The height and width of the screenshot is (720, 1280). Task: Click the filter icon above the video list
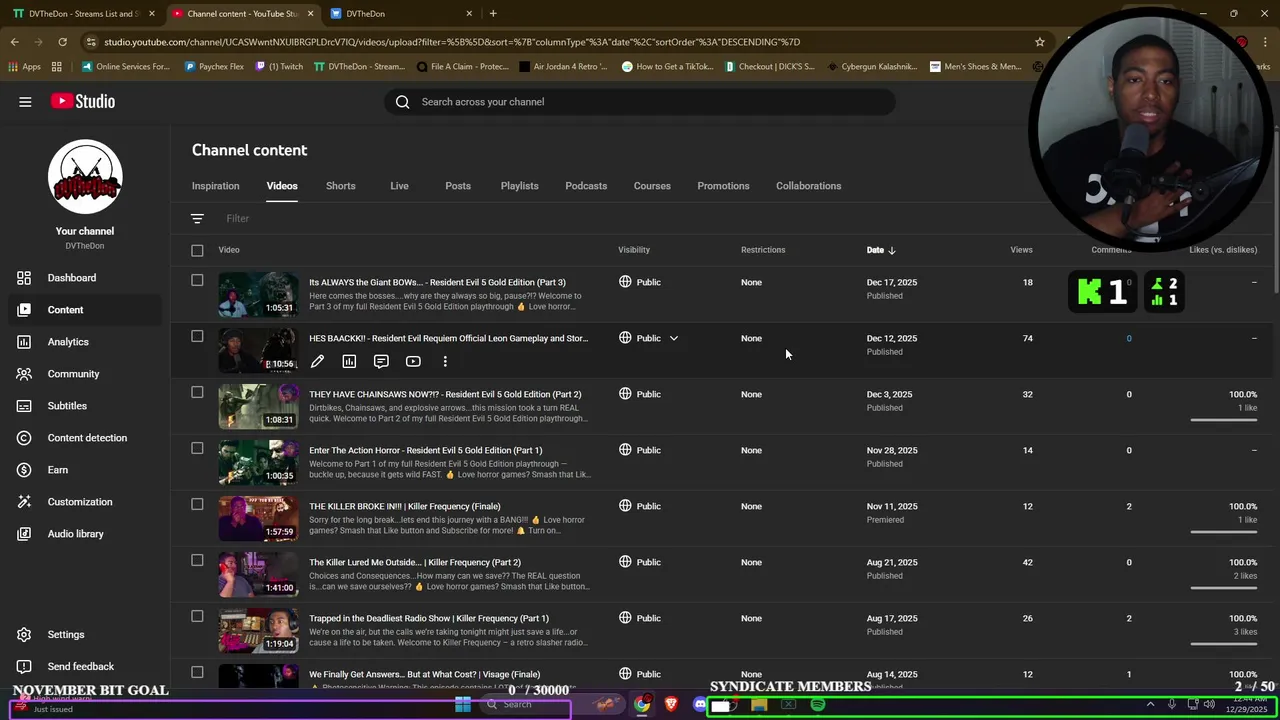(x=197, y=218)
